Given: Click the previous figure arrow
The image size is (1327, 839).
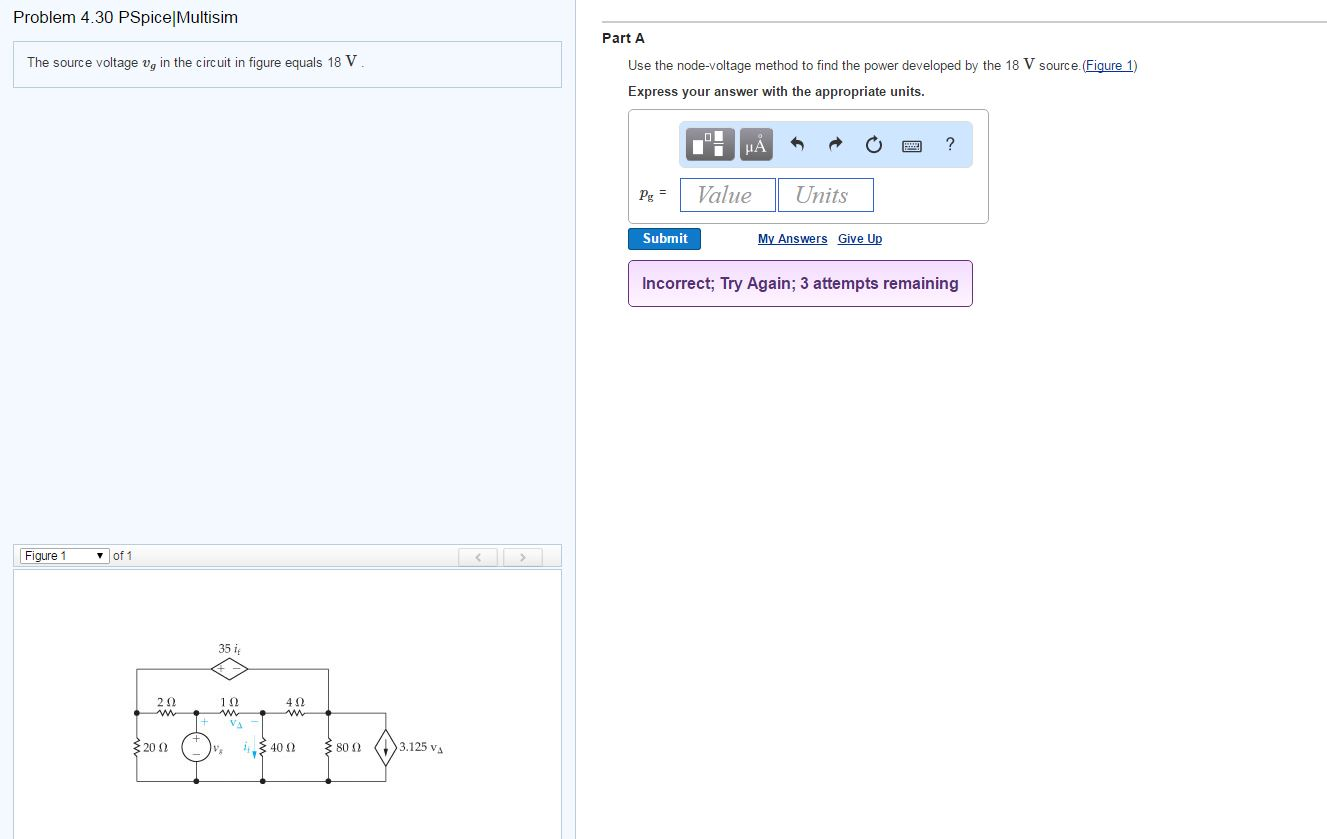Looking at the screenshot, I should pos(477,556).
